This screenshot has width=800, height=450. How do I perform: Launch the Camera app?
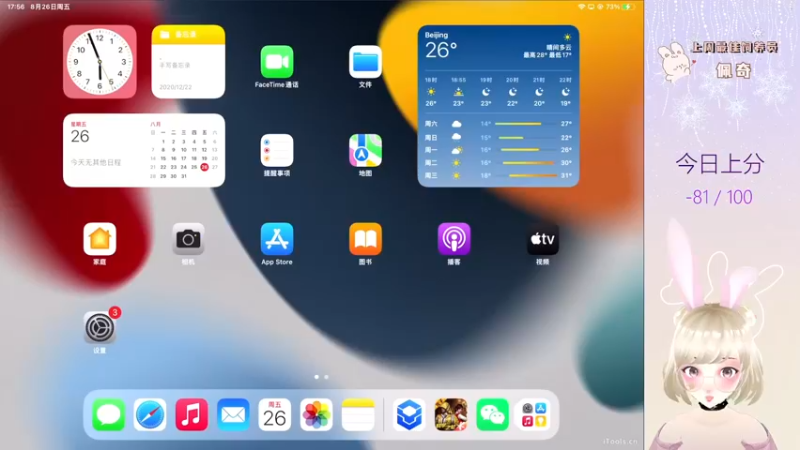(188, 239)
